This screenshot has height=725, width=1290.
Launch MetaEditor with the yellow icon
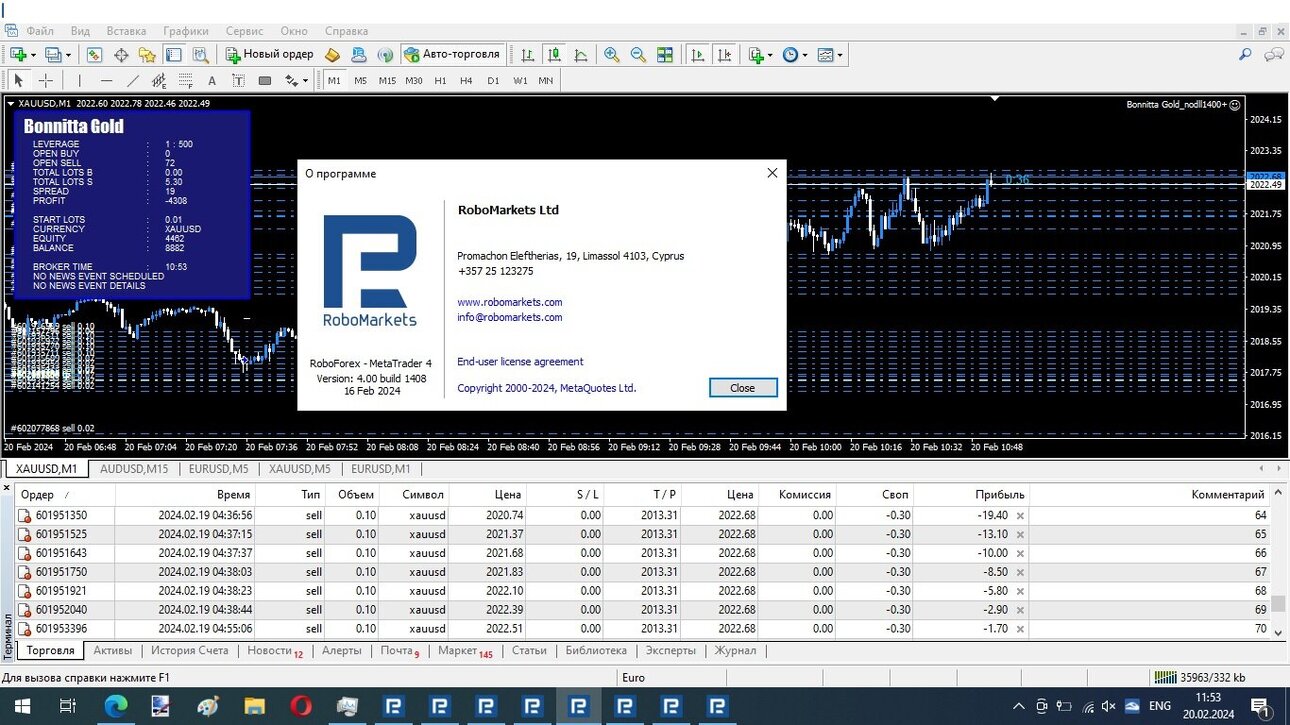tap(334, 55)
